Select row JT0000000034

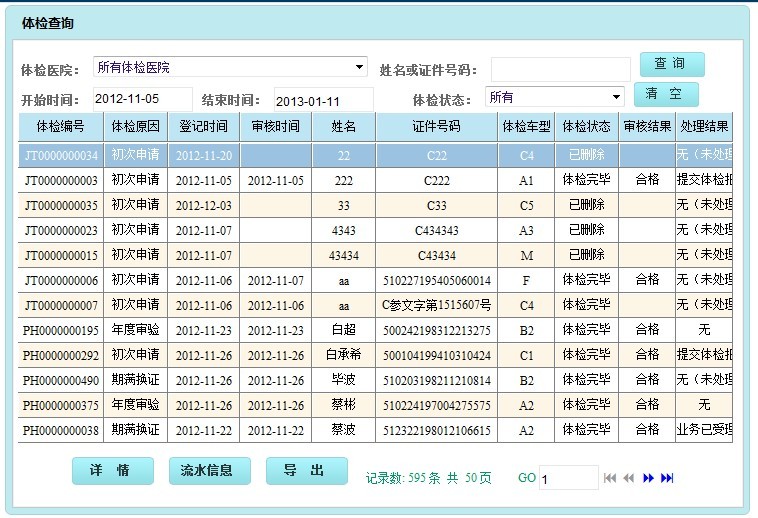(375, 155)
